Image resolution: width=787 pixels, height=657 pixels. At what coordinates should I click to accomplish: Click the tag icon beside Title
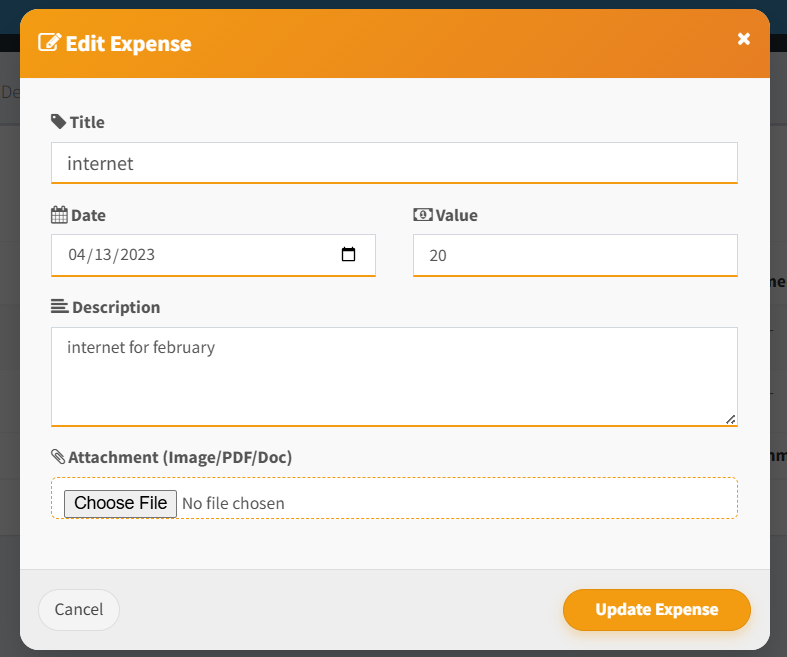[58, 121]
